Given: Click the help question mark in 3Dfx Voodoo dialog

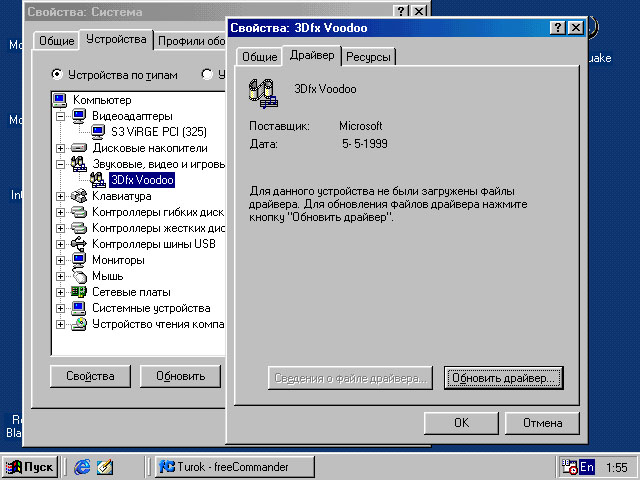Looking at the screenshot, I should pyautogui.click(x=558, y=28).
